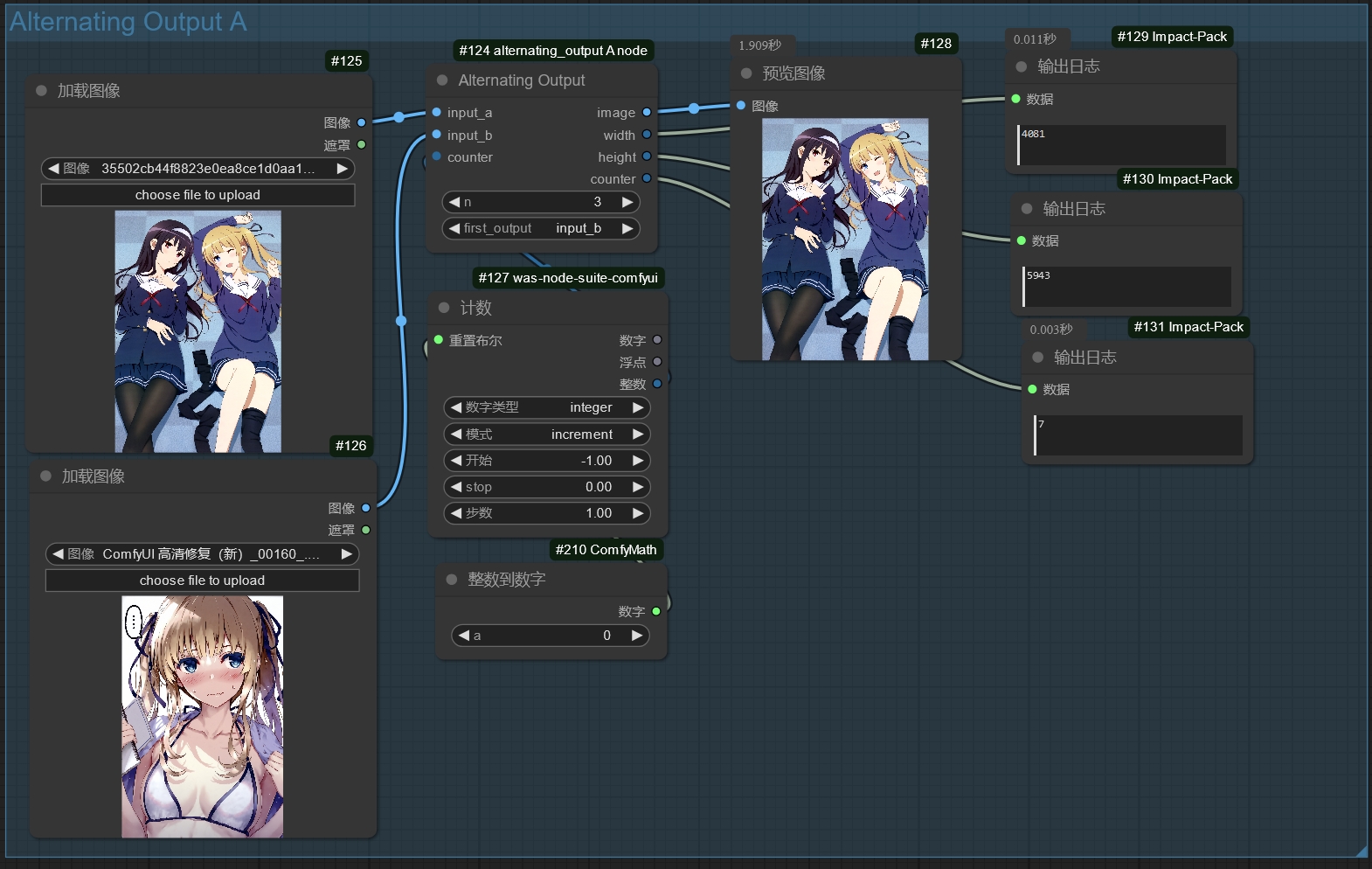Click the input_a input socket

[x=437, y=112]
